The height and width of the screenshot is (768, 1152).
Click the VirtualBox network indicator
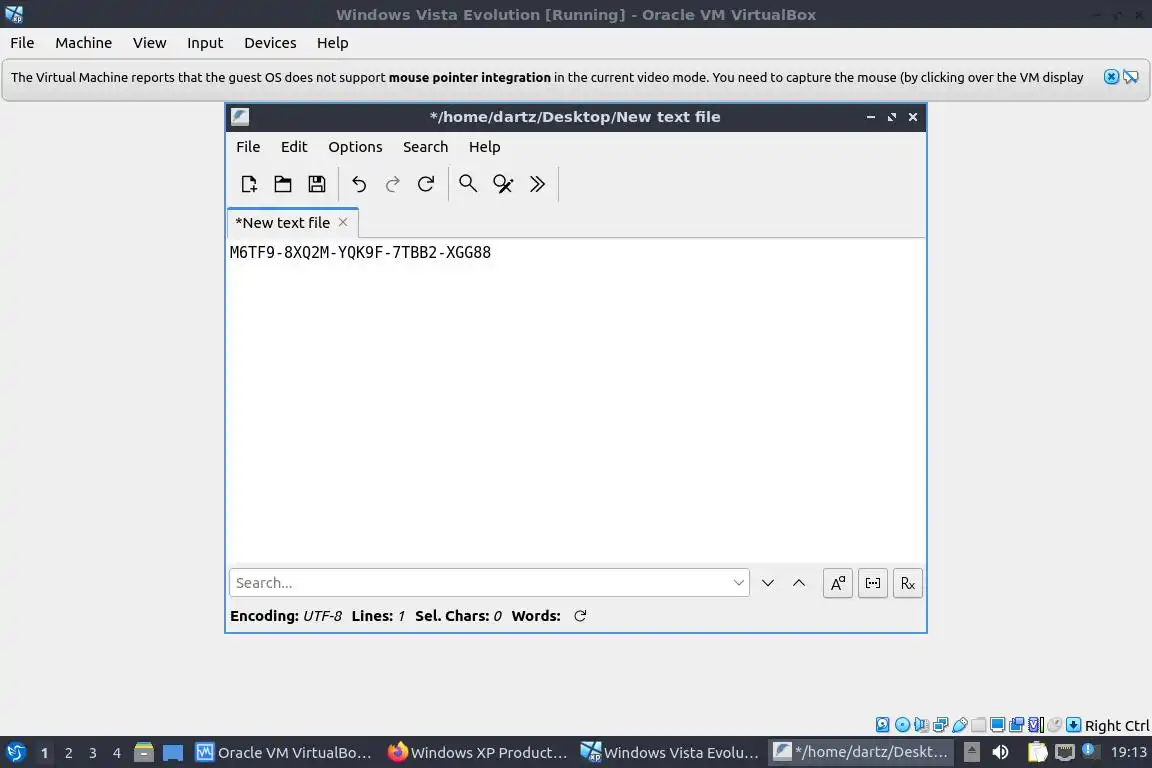pyautogui.click(x=940, y=725)
